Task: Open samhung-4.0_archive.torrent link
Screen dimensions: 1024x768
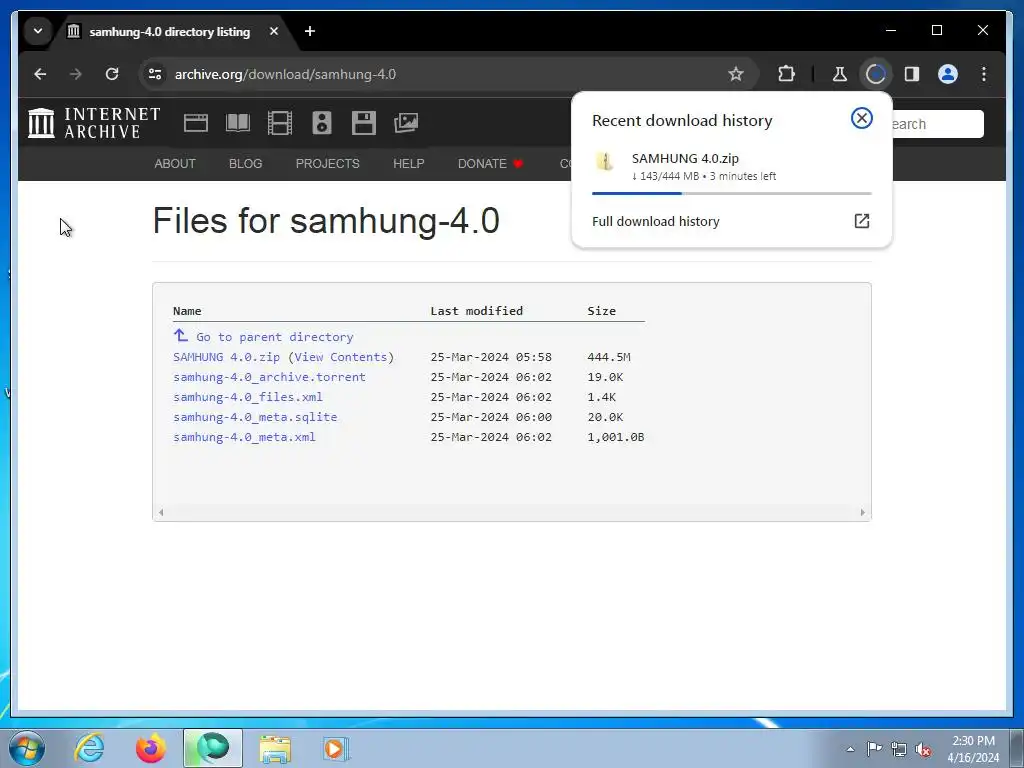Action: tap(269, 377)
